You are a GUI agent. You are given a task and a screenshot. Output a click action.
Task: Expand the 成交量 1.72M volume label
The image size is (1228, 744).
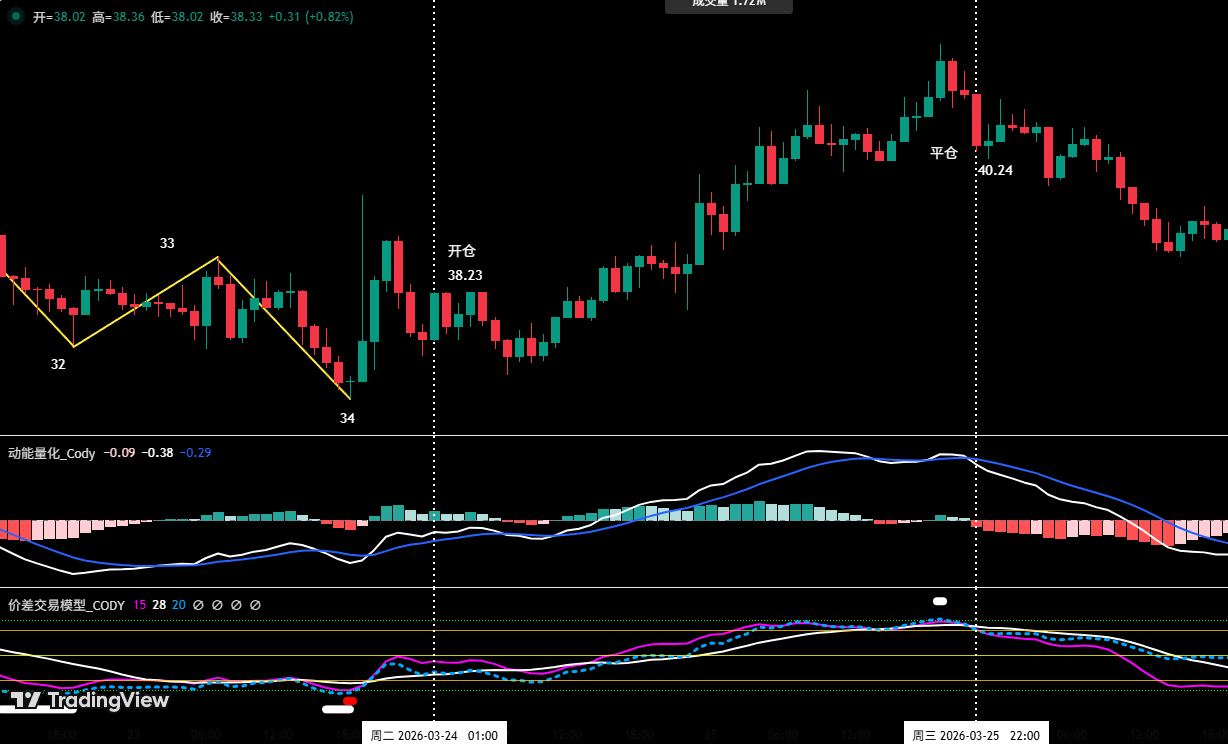[x=728, y=6]
